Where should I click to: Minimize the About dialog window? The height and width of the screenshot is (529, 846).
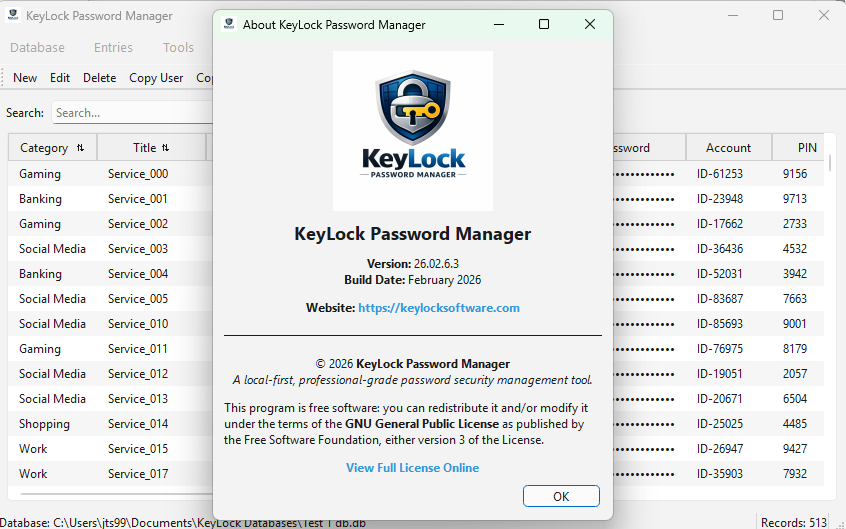[498, 25]
